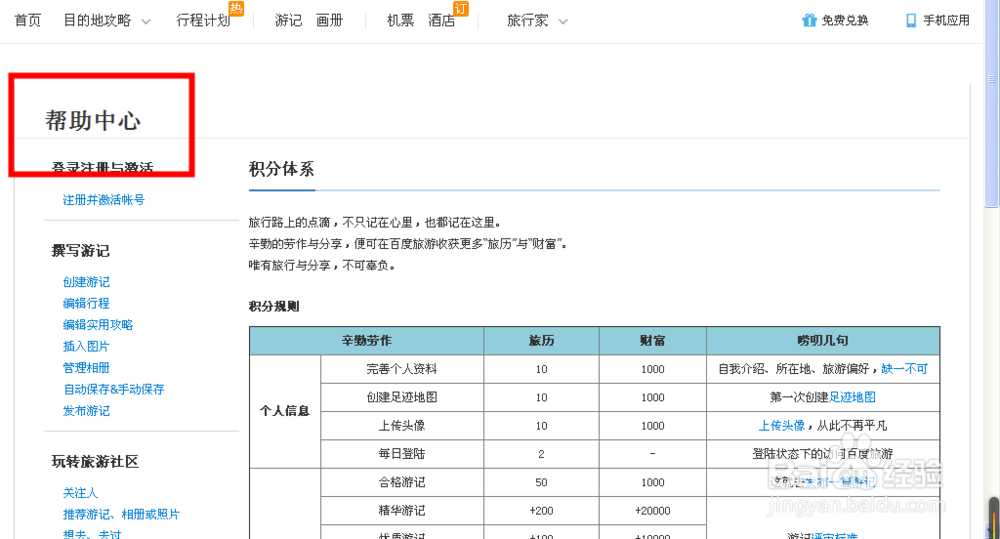The height and width of the screenshot is (539, 1000).
Task: Expand the arrow next to 目的地攻略
Action: [x=146, y=22]
